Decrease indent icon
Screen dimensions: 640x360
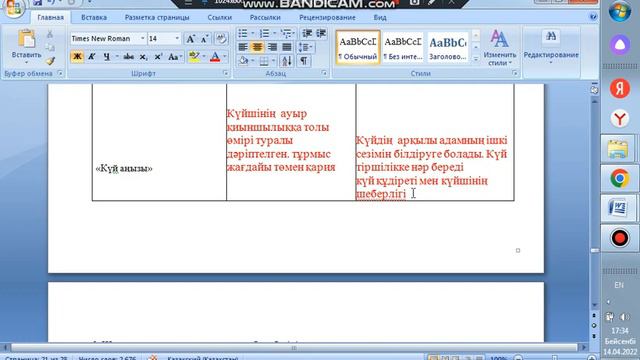point(307,33)
